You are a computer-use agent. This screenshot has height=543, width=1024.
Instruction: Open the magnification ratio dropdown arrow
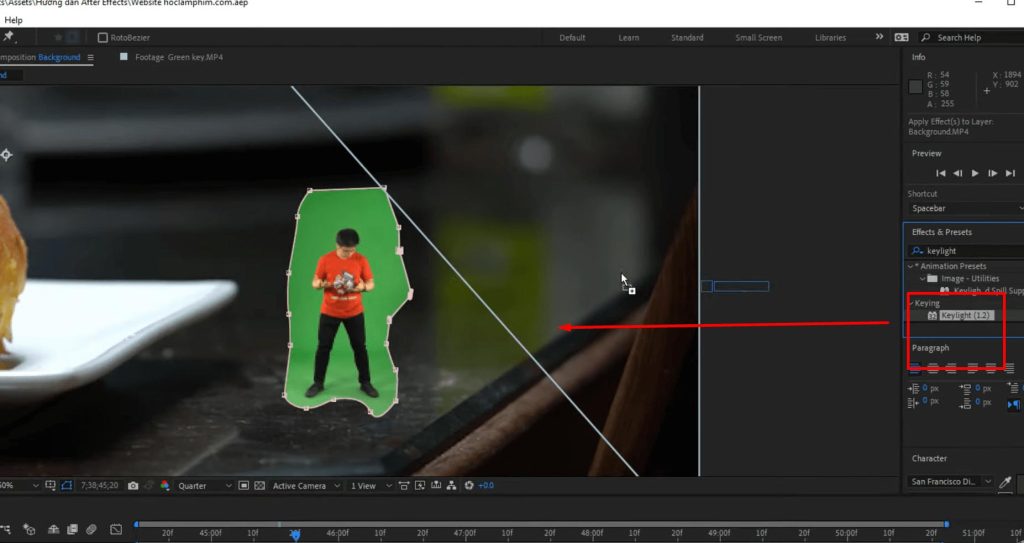(35, 485)
